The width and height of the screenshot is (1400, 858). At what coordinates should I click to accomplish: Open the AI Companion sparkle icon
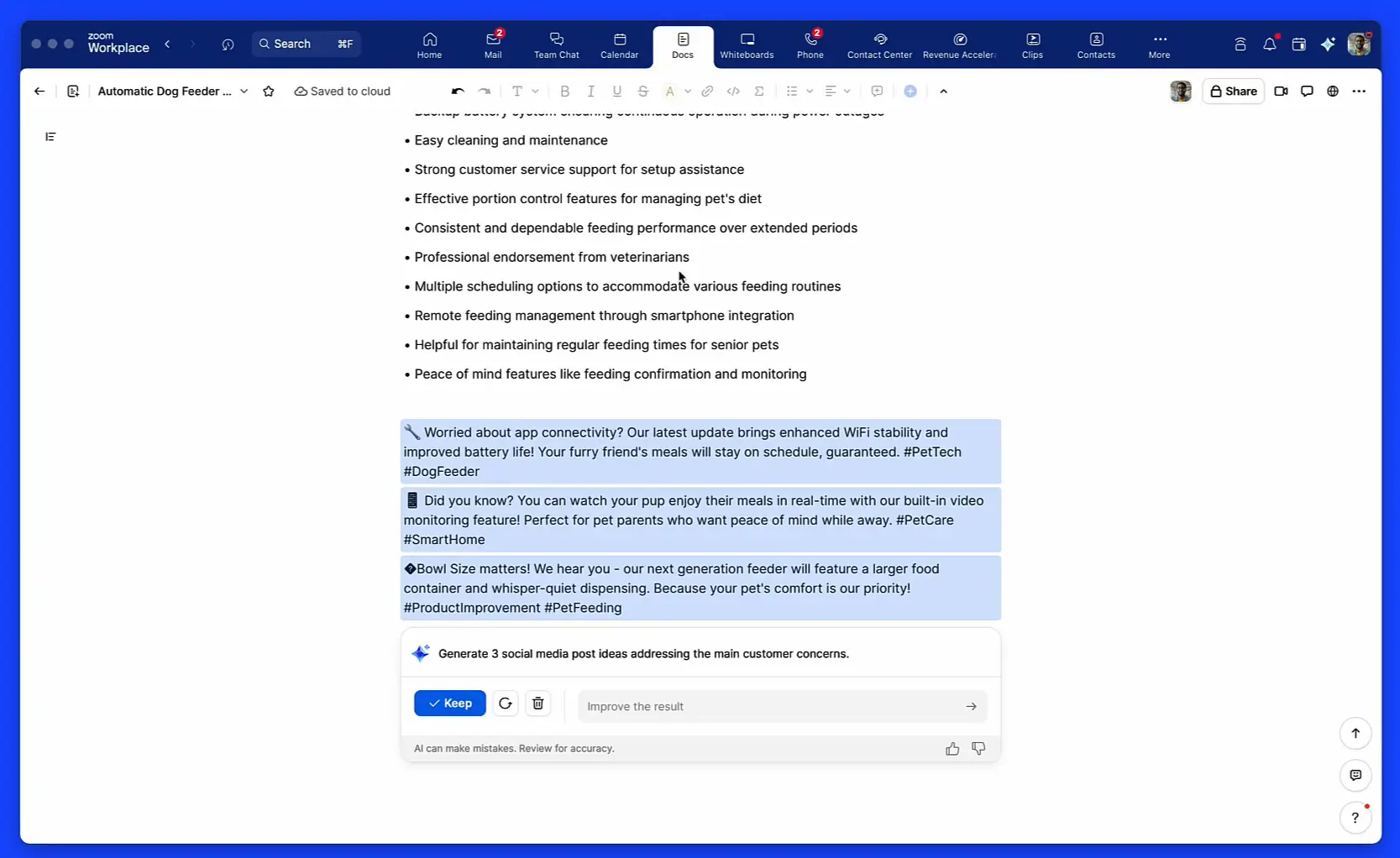(1328, 44)
